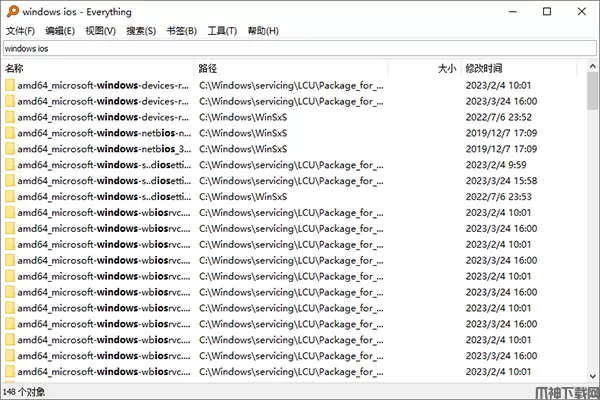The width and height of the screenshot is (600, 400).
Task: Sort results by the 名称 column header
Action: tap(99, 68)
